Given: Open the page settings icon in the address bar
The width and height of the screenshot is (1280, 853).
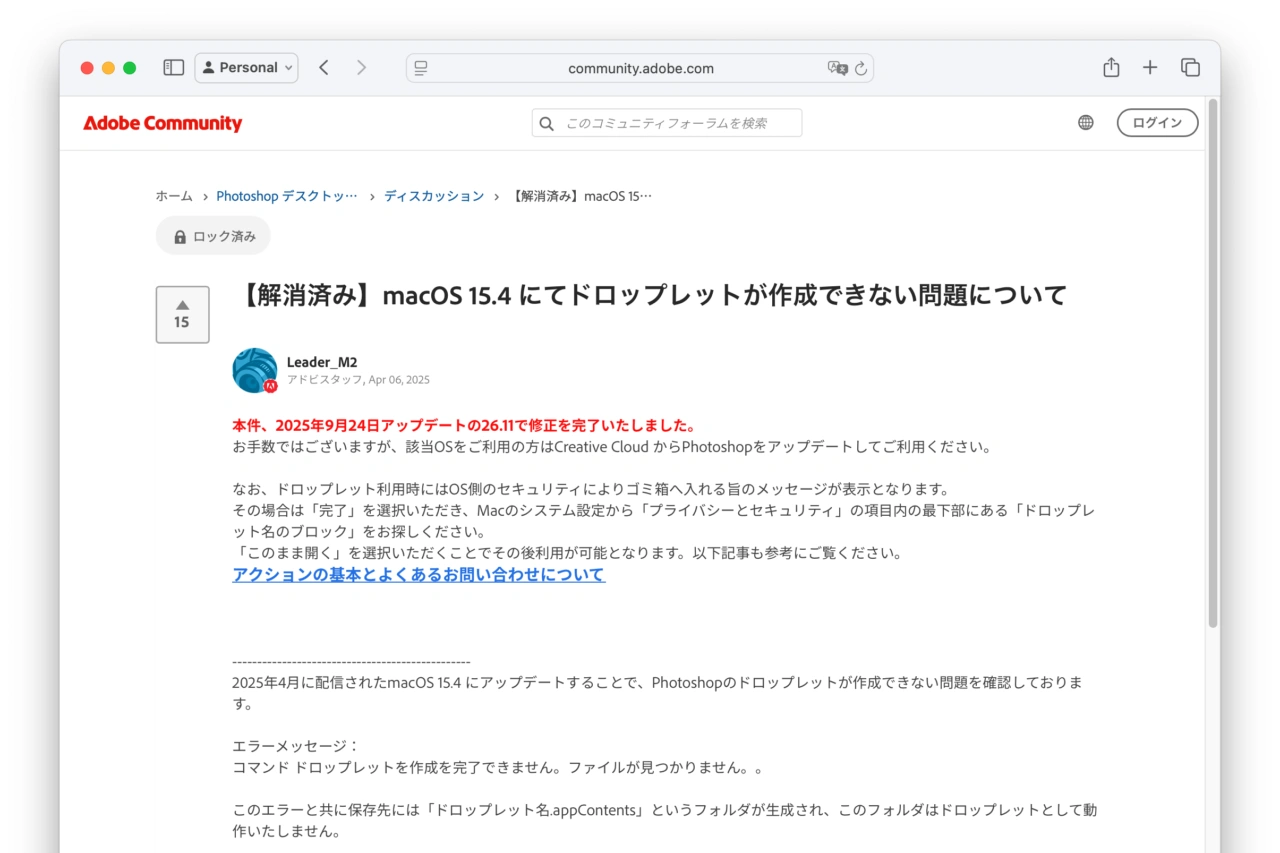Looking at the screenshot, I should (x=421, y=67).
